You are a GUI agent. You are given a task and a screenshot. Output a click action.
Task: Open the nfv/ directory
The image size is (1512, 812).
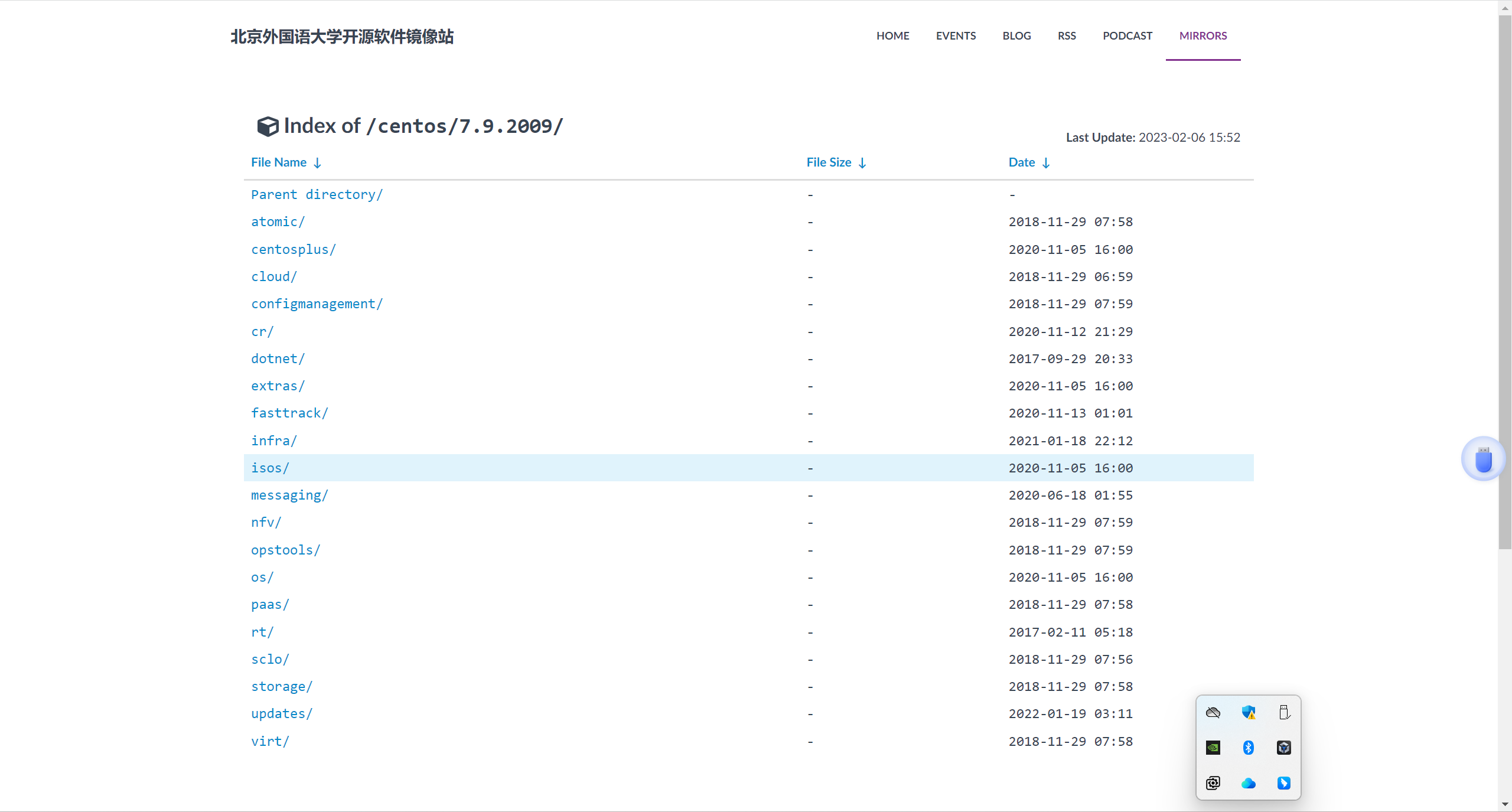pos(266,522)
